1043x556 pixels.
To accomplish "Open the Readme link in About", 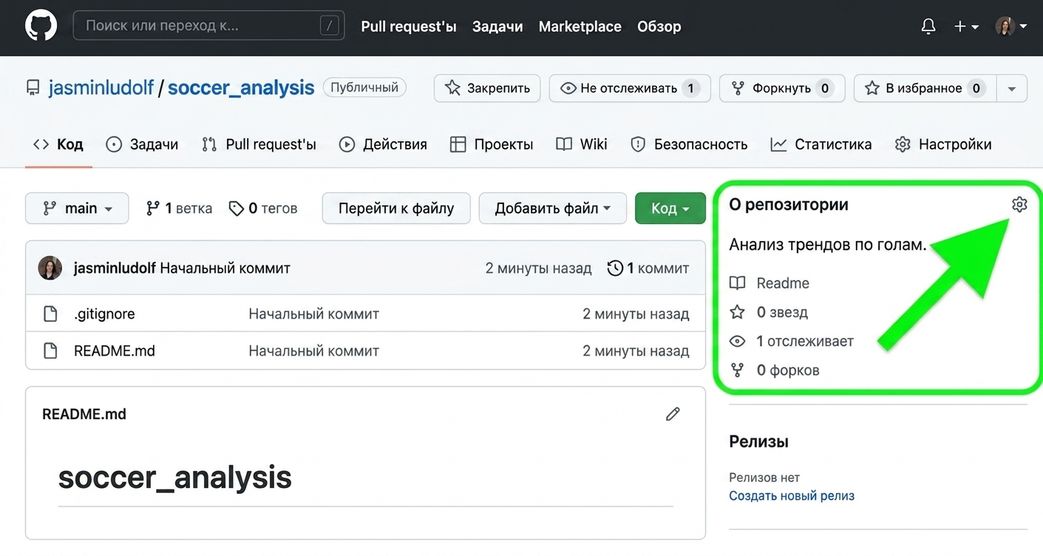I will coord(783,283).
